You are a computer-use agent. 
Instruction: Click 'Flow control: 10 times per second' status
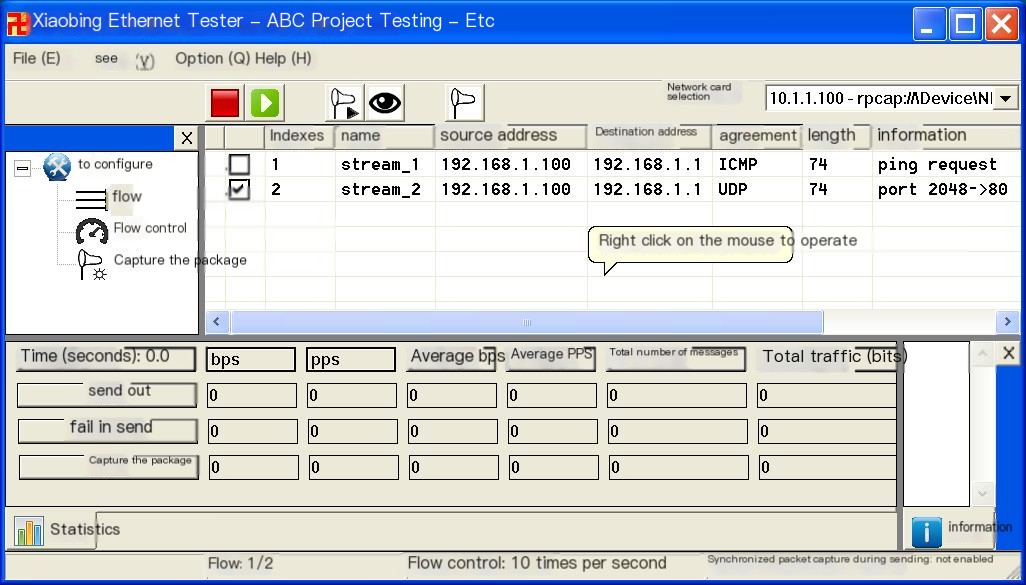click(537, 563)
